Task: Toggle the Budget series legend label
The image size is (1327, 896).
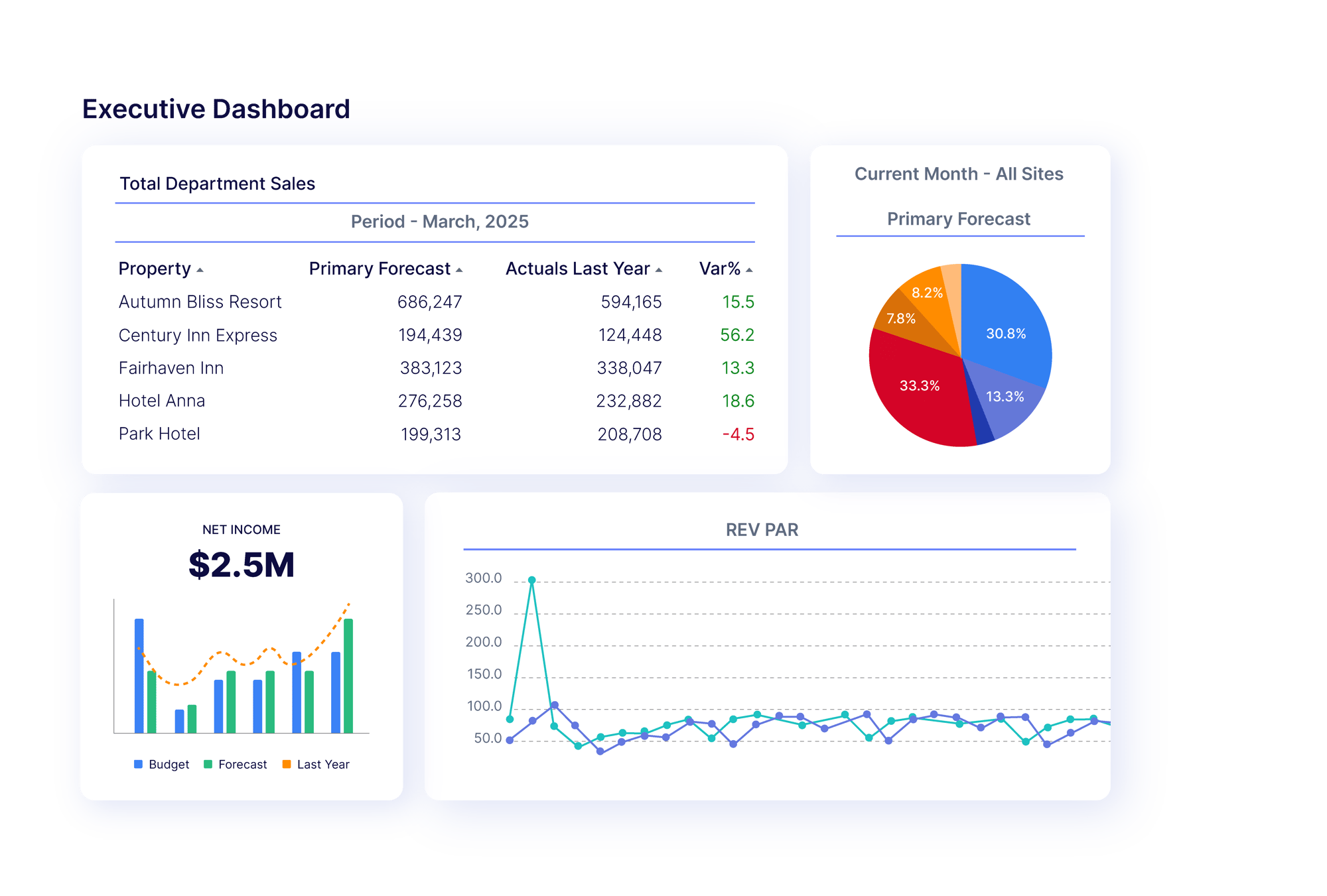Action: point(169,764)
